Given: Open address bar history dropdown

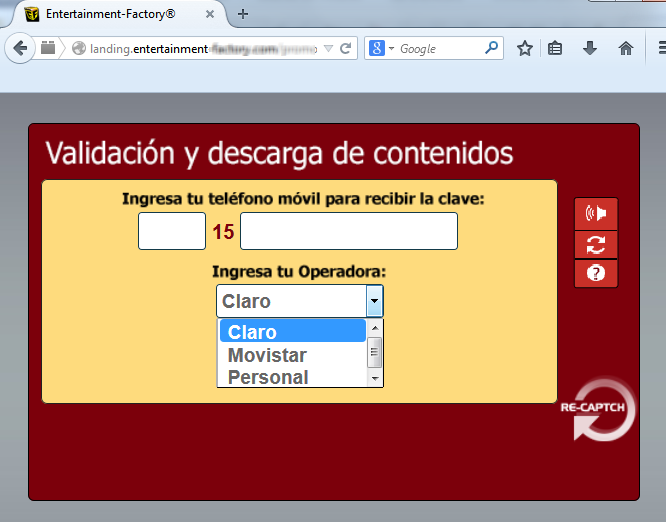Looking at the screenshot, I should point(328,48).
